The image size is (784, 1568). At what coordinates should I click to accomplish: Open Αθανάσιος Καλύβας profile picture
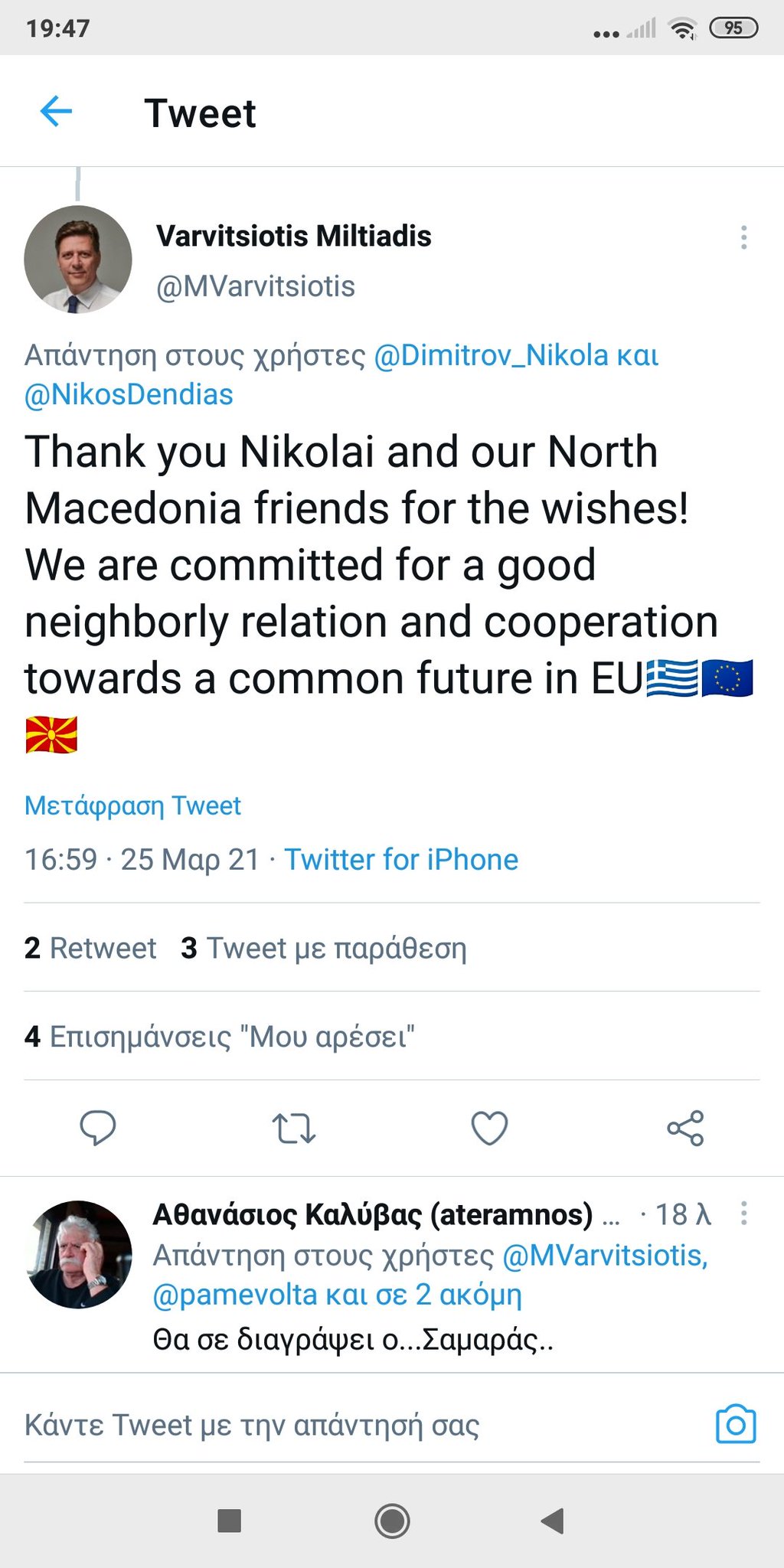(x=78, y=1253)
